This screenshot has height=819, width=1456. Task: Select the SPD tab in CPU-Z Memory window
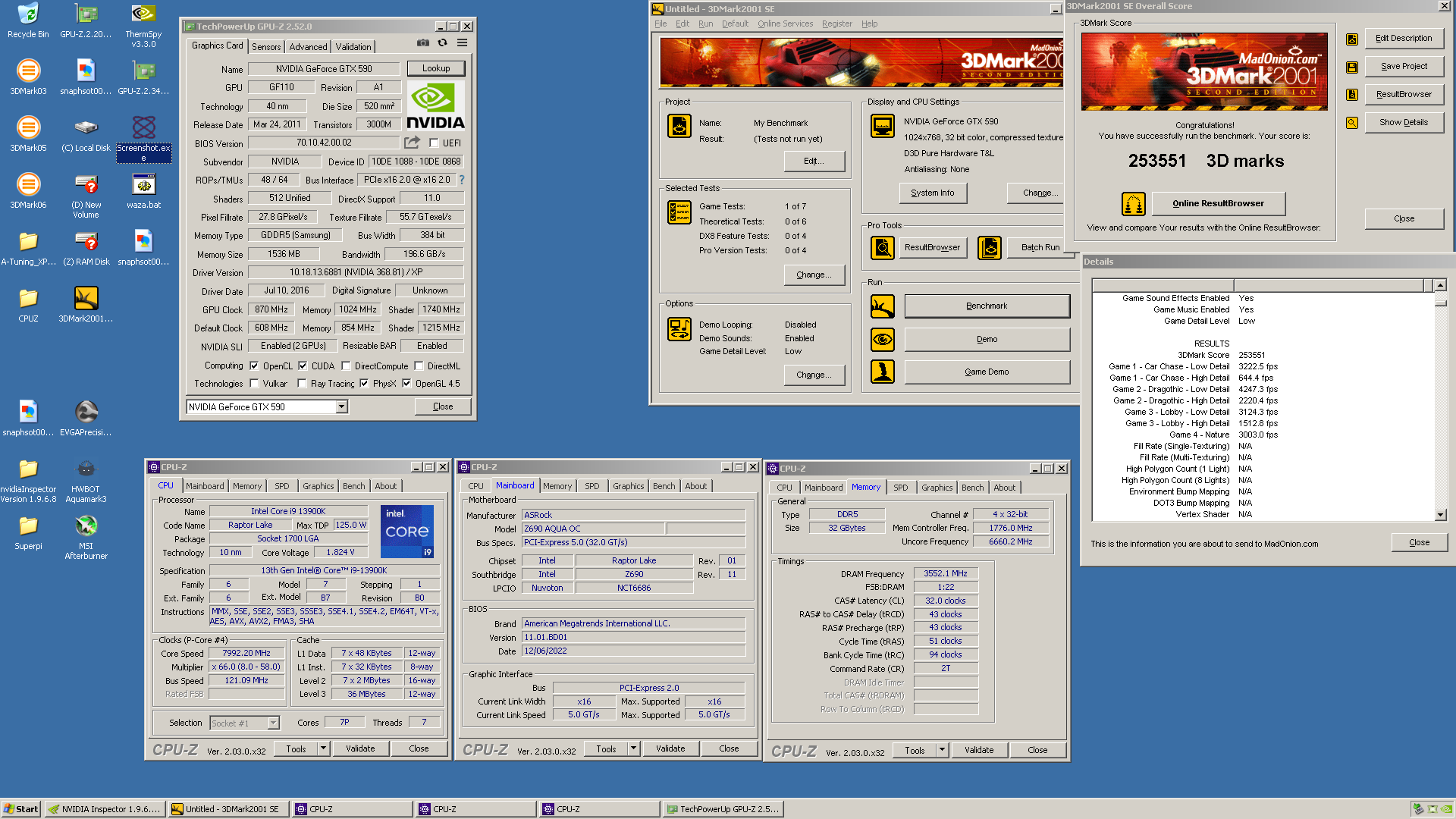[900, 488]
